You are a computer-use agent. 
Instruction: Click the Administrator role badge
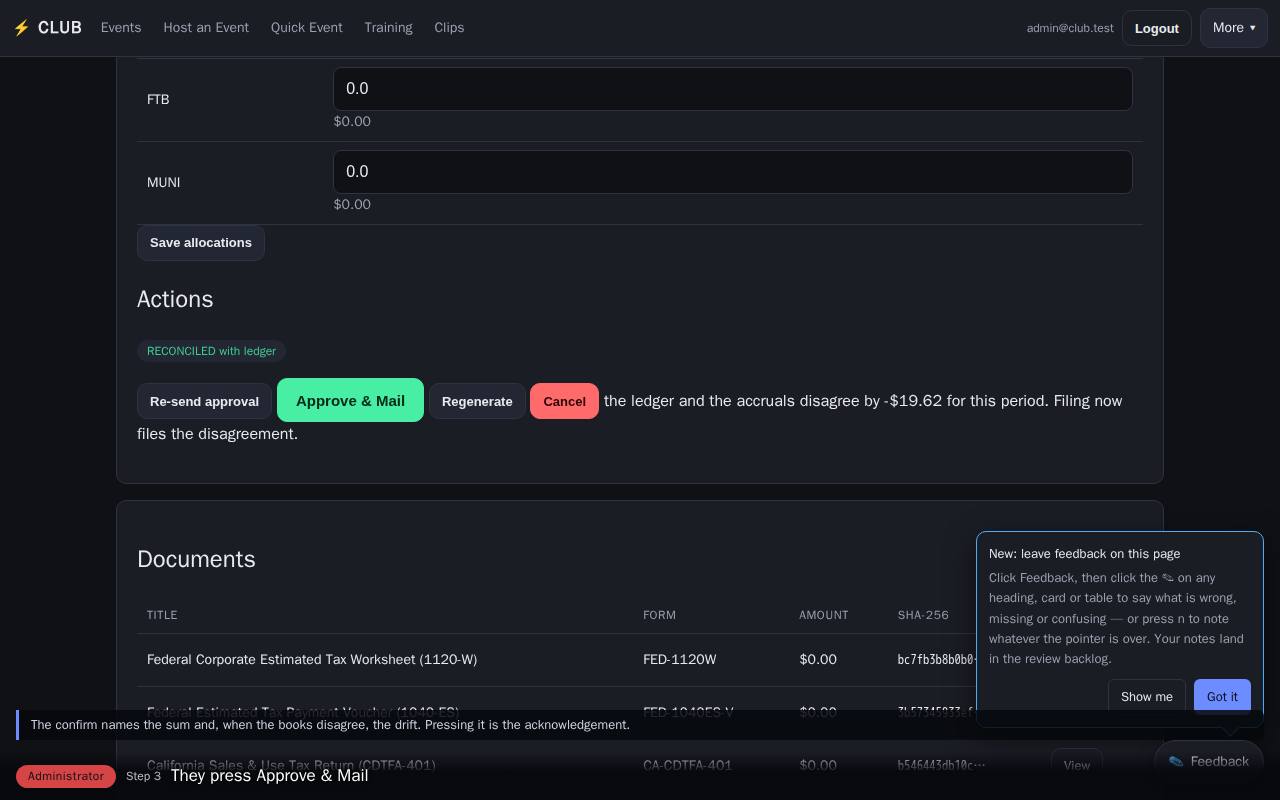point(66,776)
